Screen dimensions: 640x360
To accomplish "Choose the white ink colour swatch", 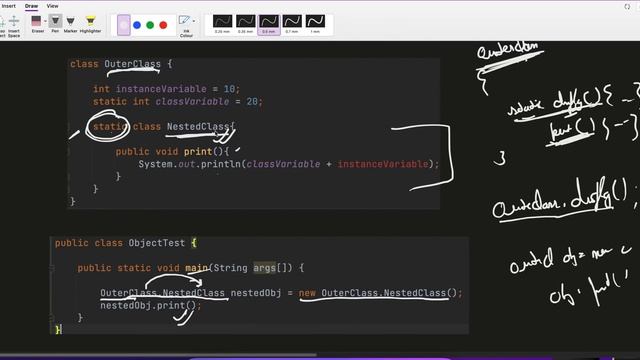I will pyautogui.click(x=124, y=25).
